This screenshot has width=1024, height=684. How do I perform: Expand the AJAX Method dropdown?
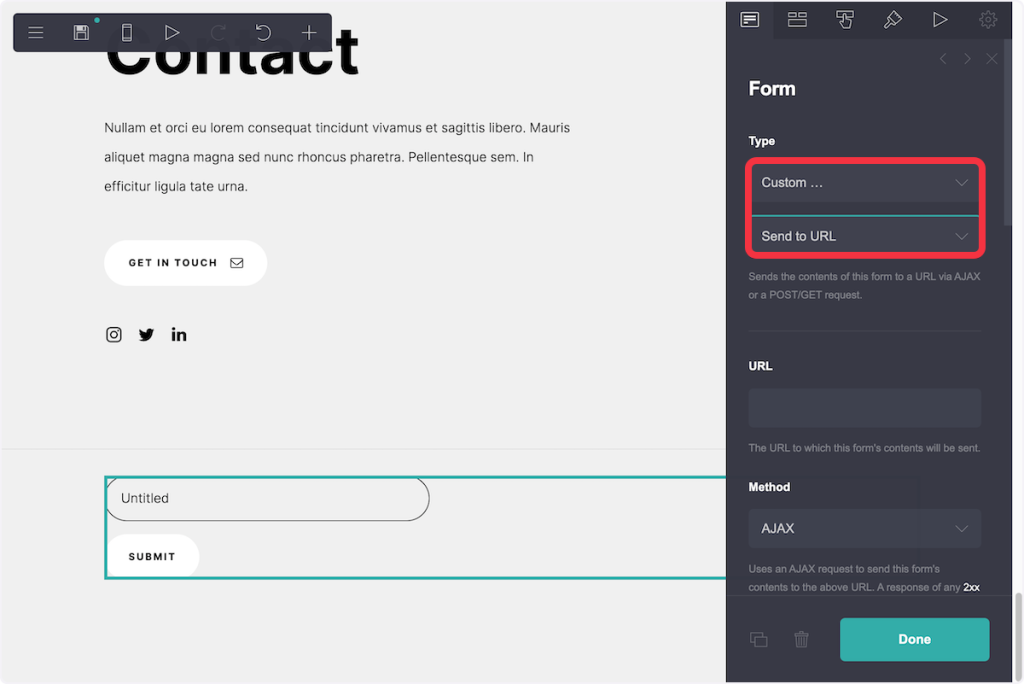point(865,528)
